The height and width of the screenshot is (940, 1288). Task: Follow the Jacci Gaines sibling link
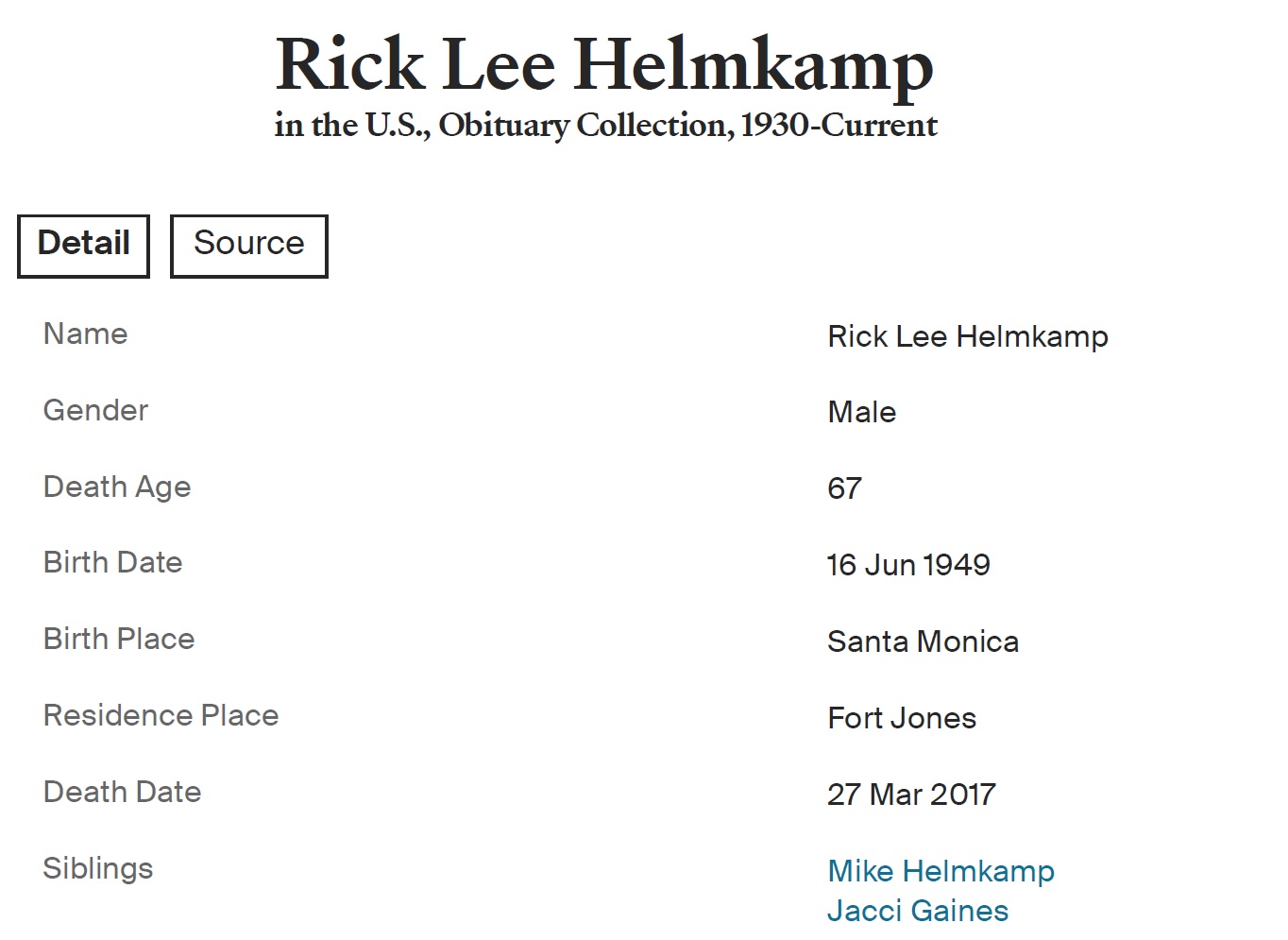coord(917,910)
